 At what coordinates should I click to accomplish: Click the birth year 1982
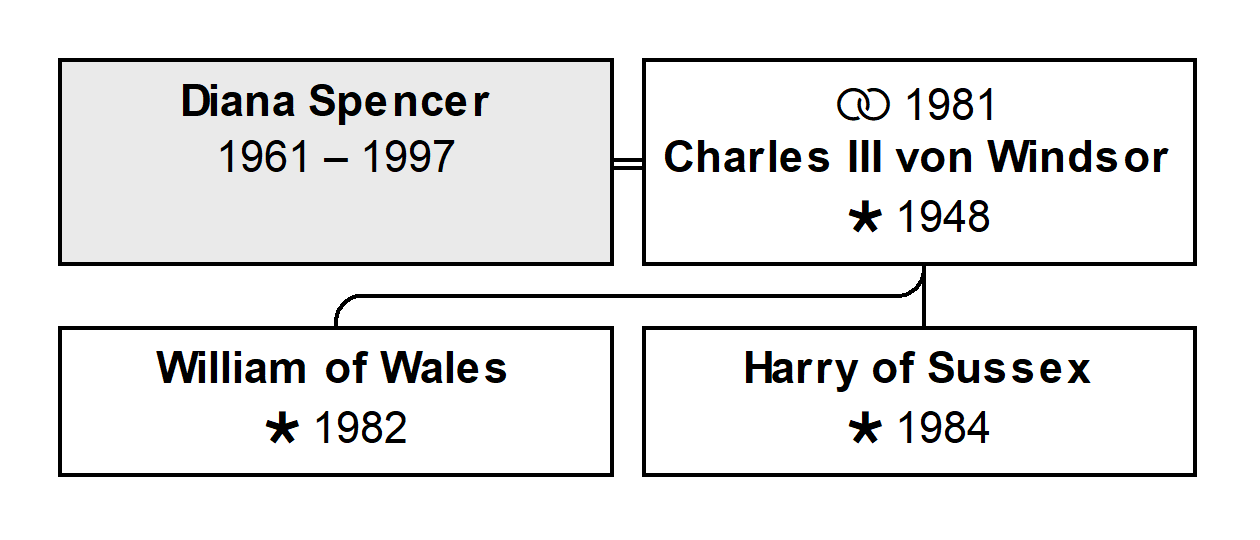361,429
